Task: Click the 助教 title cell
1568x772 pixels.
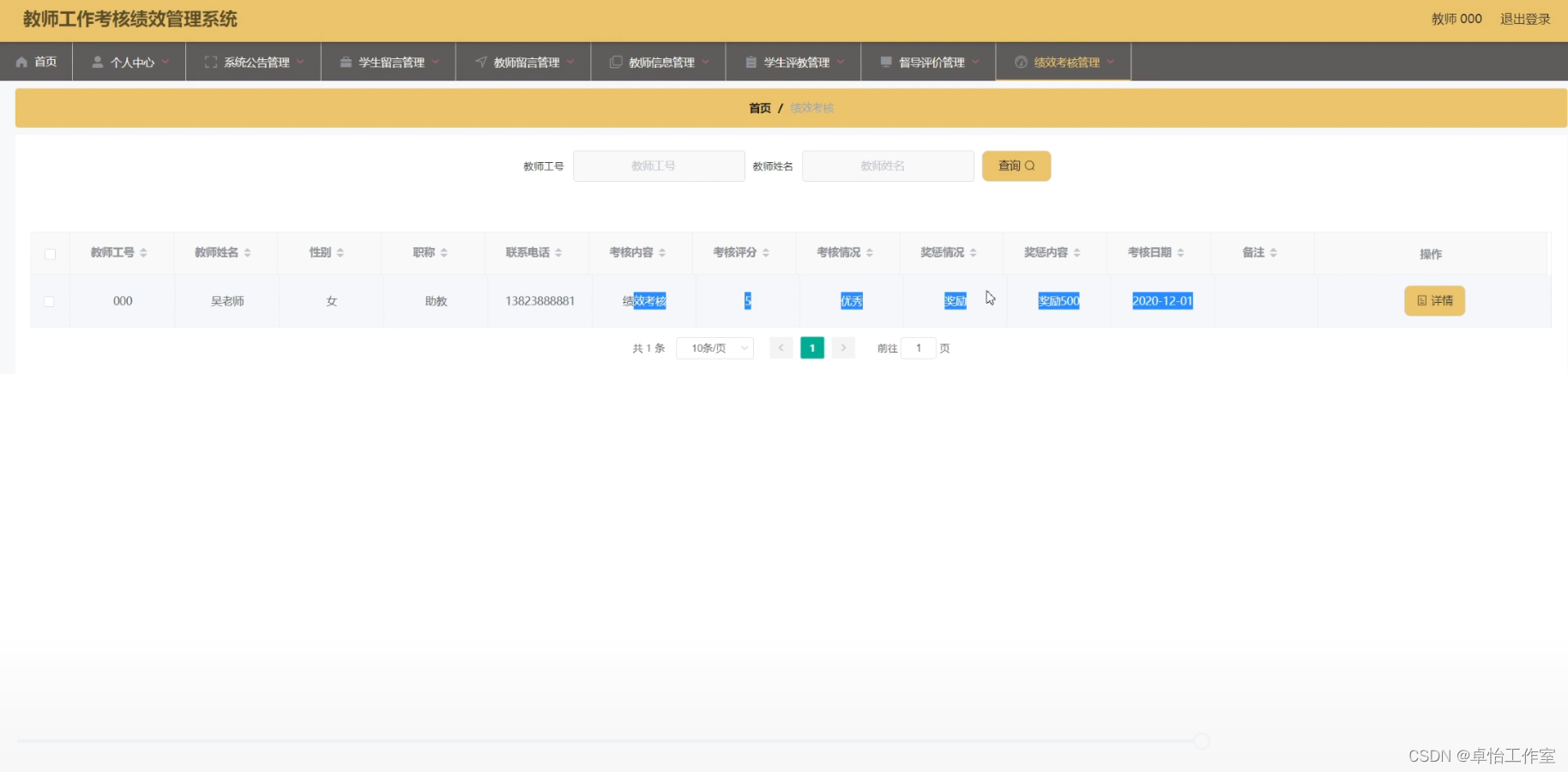Action: (436, 301)
